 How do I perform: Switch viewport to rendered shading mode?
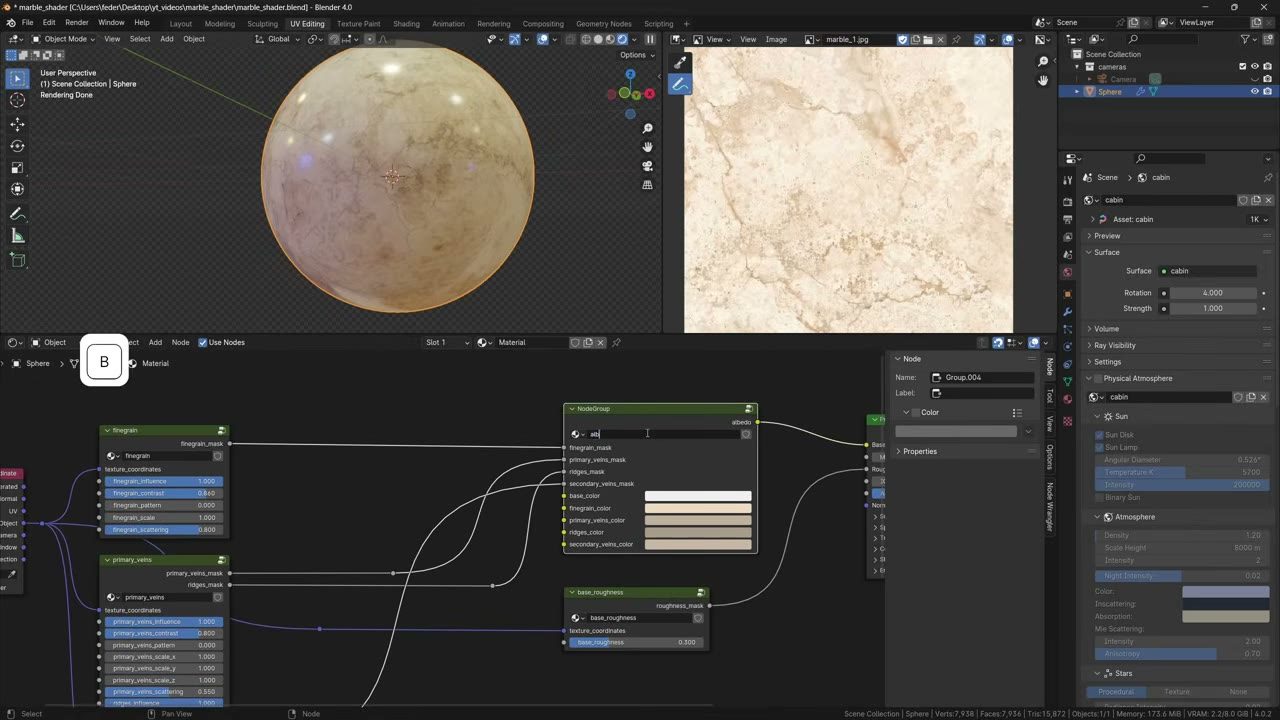[x=622, y=39]
